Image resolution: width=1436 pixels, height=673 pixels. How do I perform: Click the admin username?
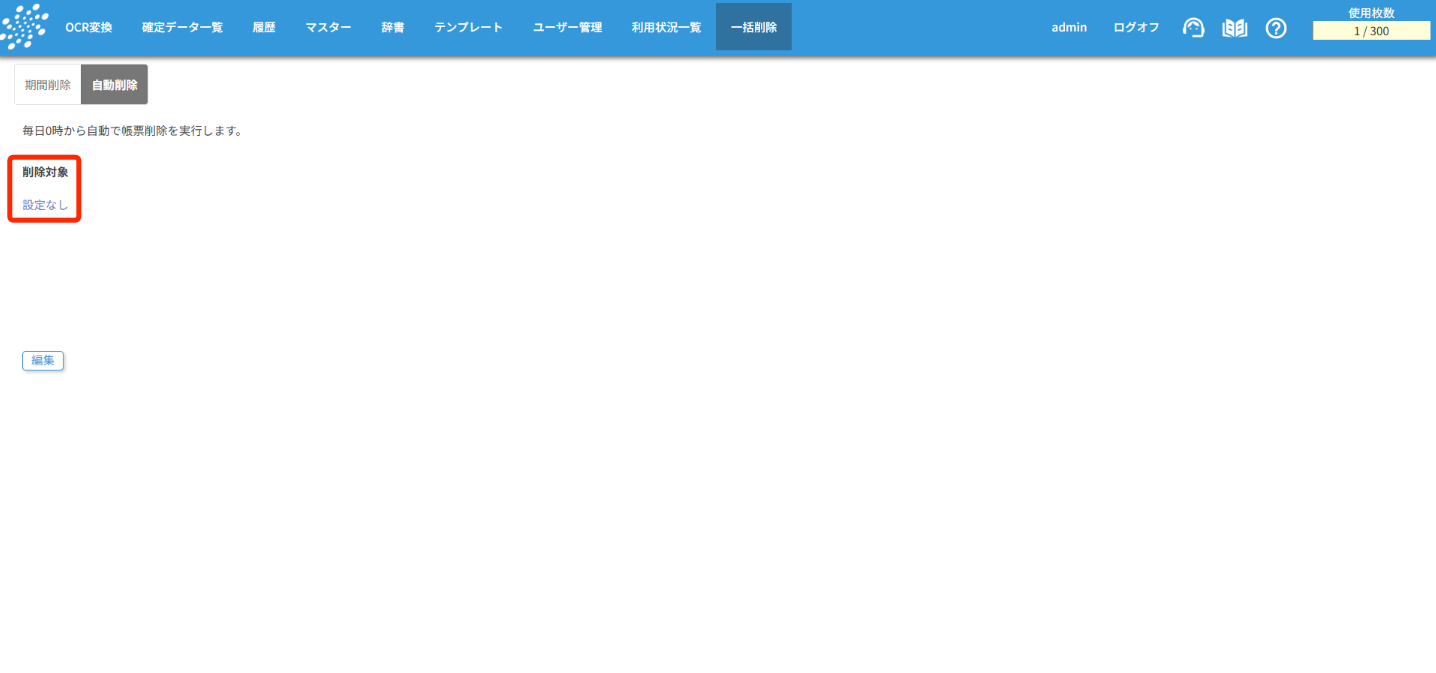pyautogui.click(x=1069, y=27)
